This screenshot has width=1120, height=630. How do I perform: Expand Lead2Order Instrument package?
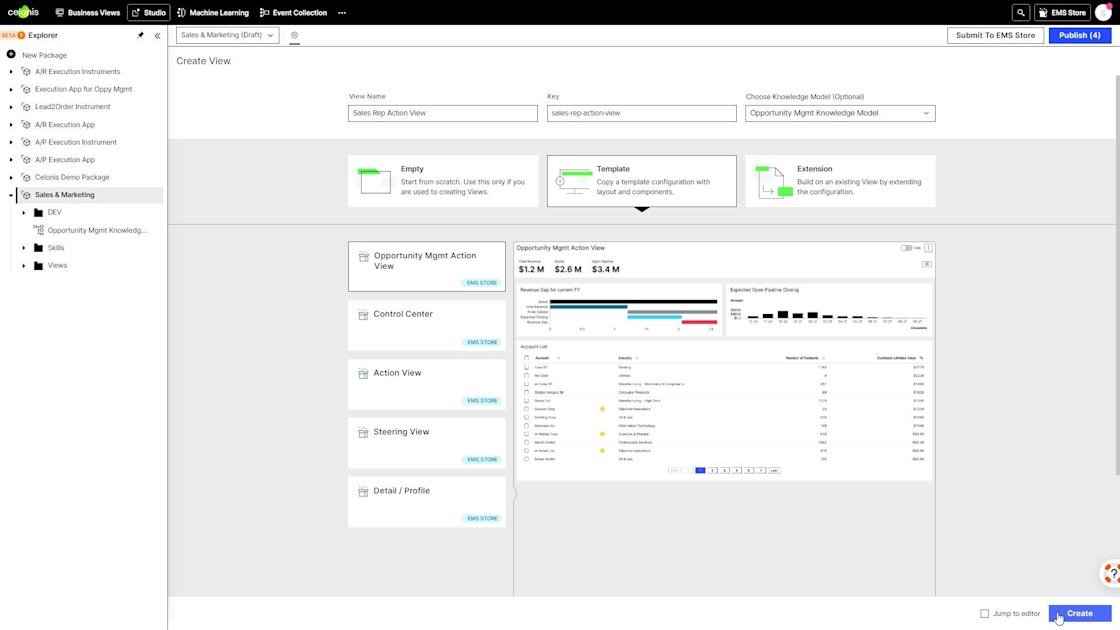[x=11, y=106]
